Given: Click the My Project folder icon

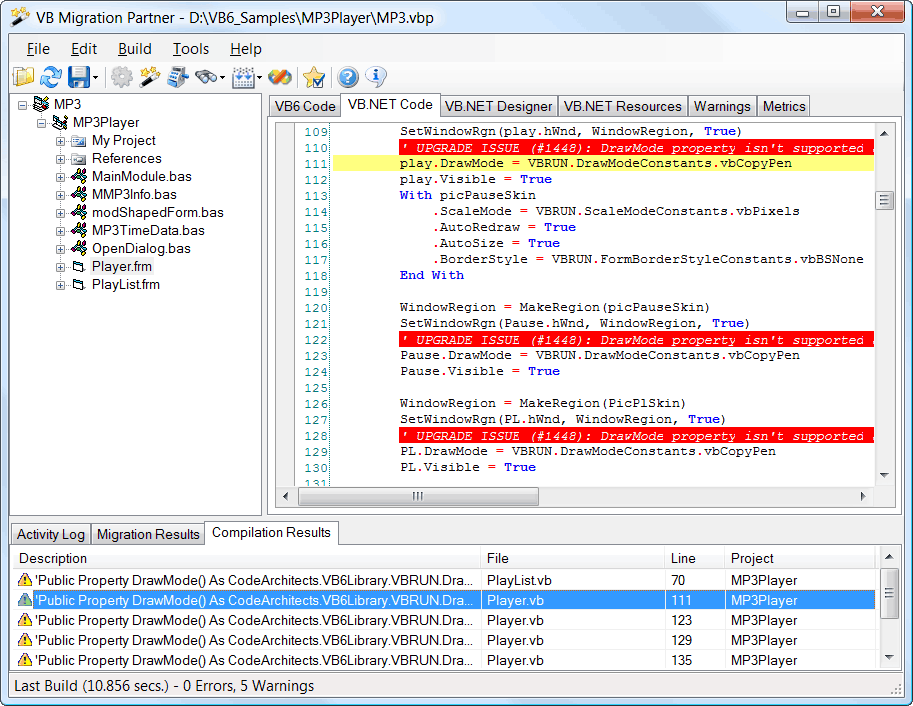Looking at the screenshot, I should (x=79, y=141).
